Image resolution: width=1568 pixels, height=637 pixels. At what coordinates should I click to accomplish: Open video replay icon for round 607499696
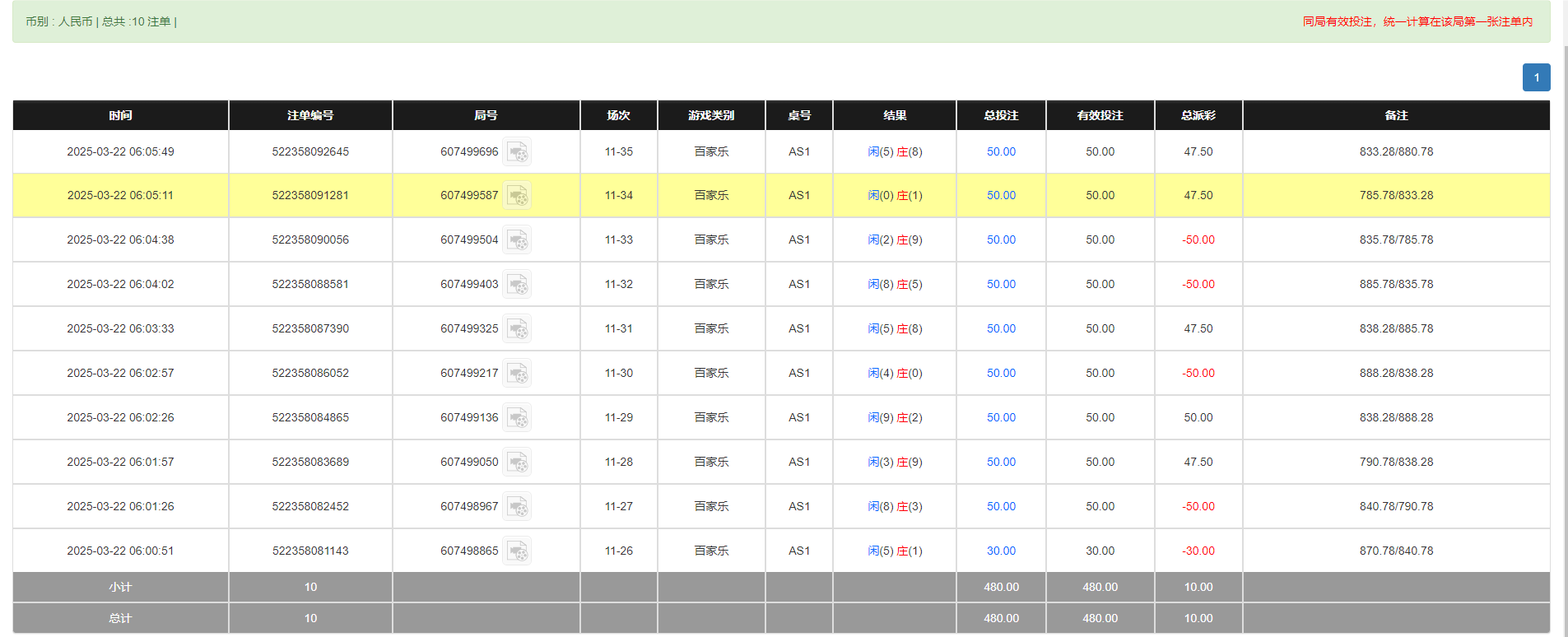click(x=517, y=152)
